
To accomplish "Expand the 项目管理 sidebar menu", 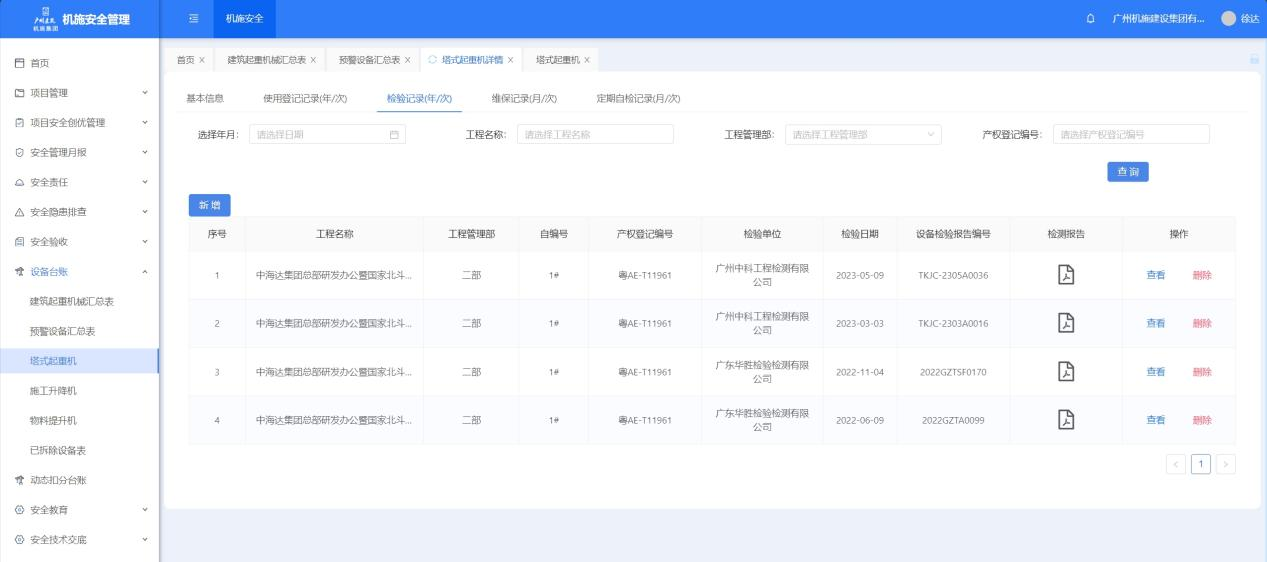I will coord(79,93).
